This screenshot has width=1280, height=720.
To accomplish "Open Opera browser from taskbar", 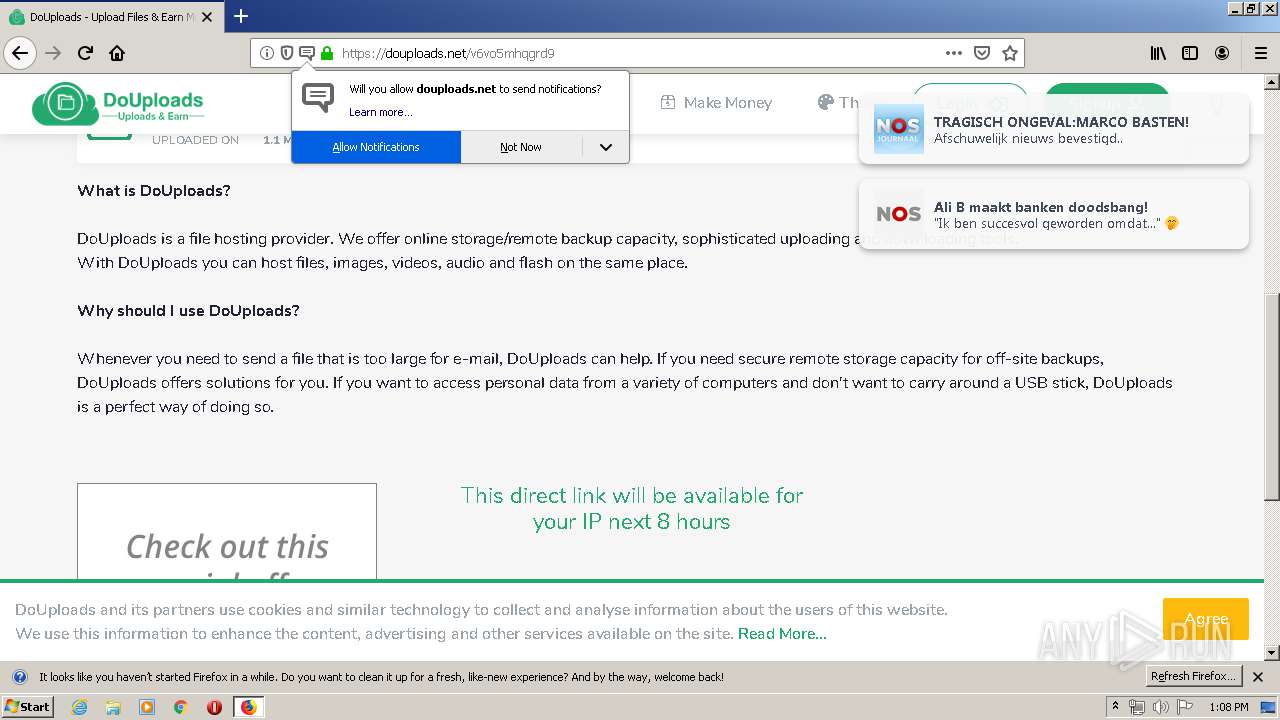I will pyautogui.click(x=214, y=707).
